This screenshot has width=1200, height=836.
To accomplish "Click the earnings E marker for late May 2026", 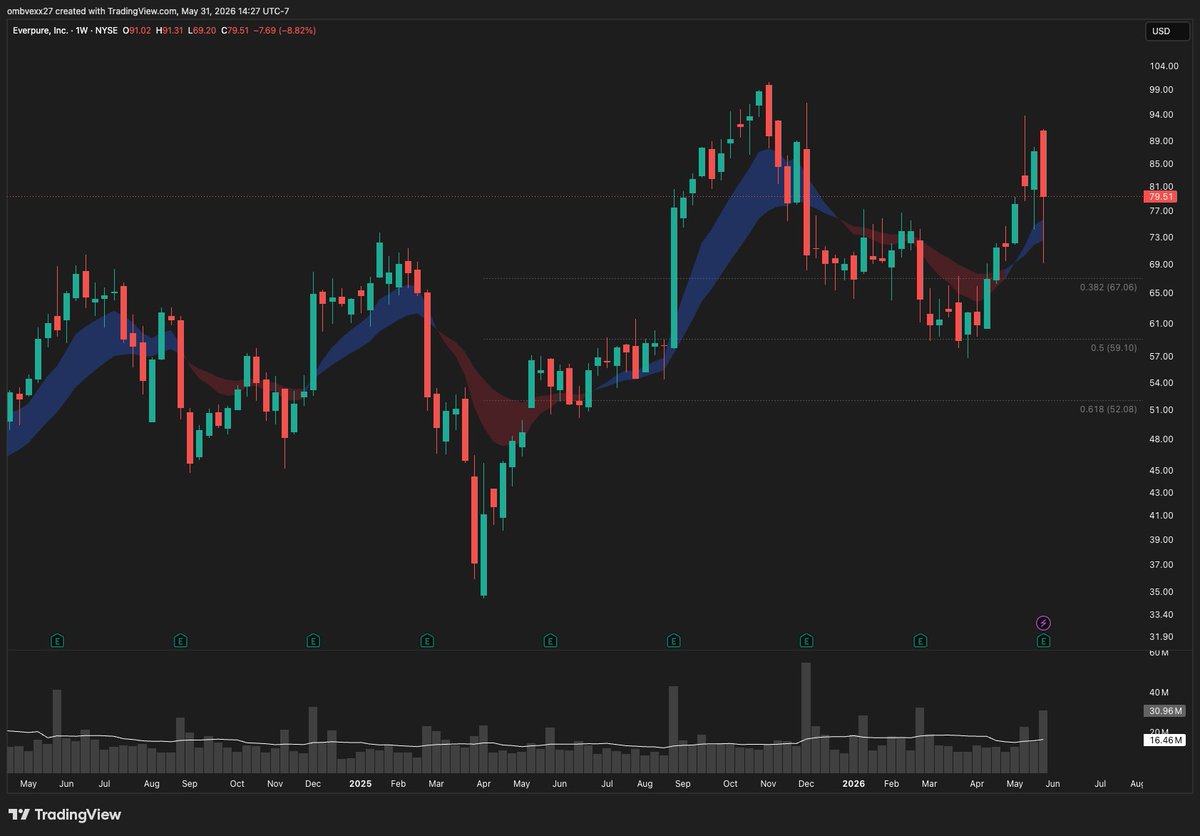I will pyautogui.click(x=1043, y=640).
